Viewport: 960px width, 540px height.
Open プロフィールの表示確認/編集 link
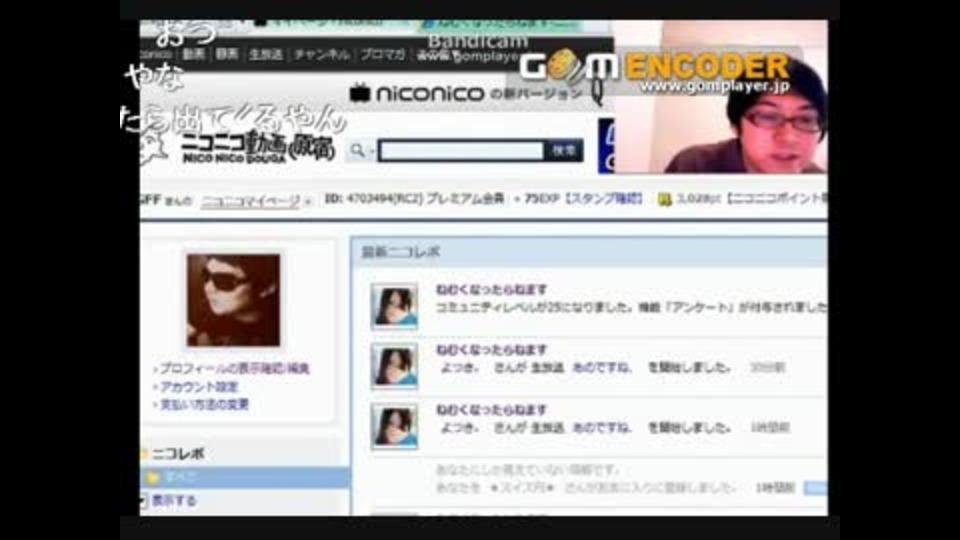(234, 369)
